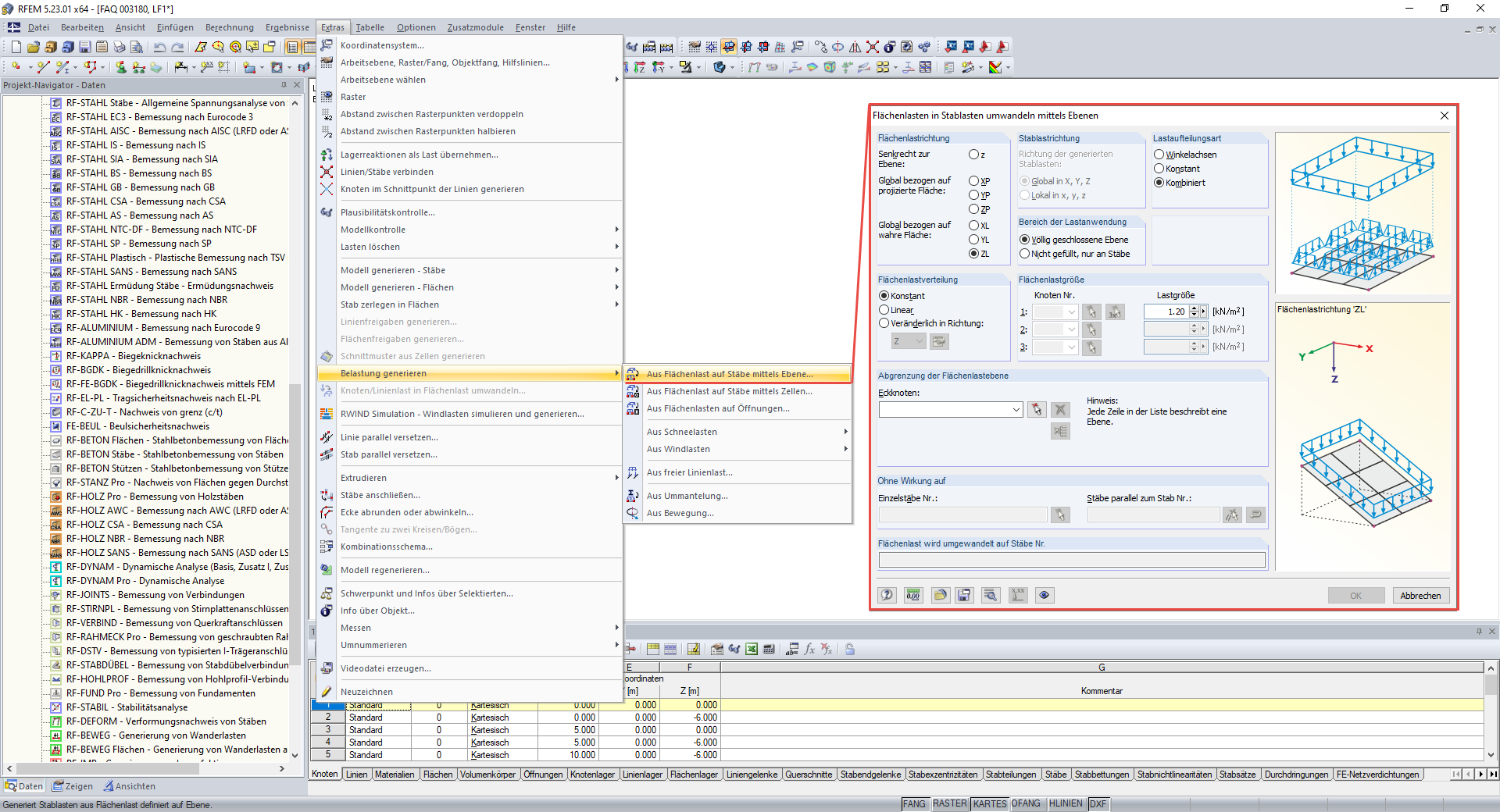Toggle OFANG in status bar
Screen dimensions: 1500x812
[x=1026, y=803]
